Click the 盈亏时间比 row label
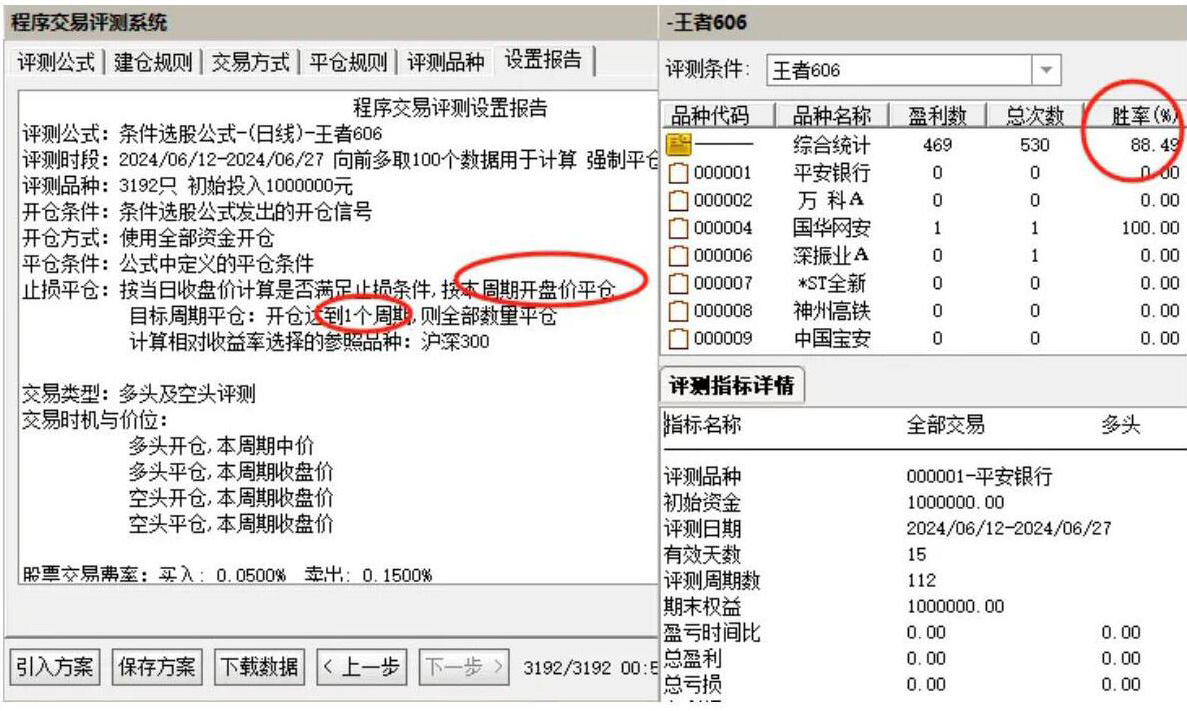The width and height of the screenshot is (1187, 711). [712, 632]
